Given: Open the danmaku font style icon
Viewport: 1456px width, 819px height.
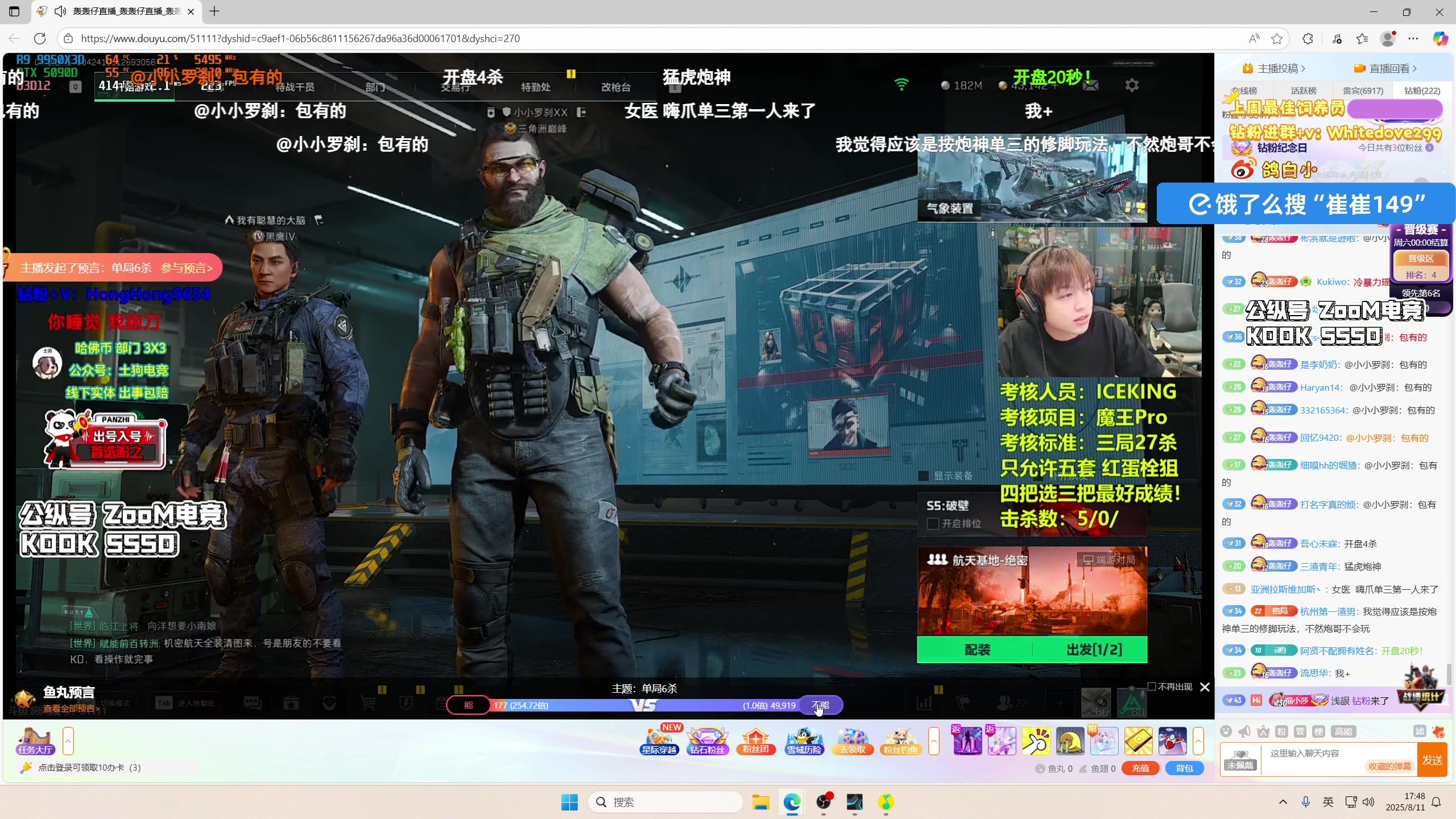Looking at the screenshot, I should [1263, 731].
